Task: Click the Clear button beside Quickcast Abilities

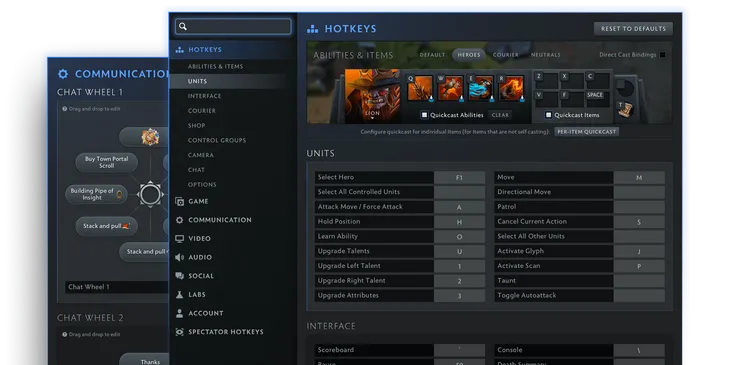Action: point(500,115)
